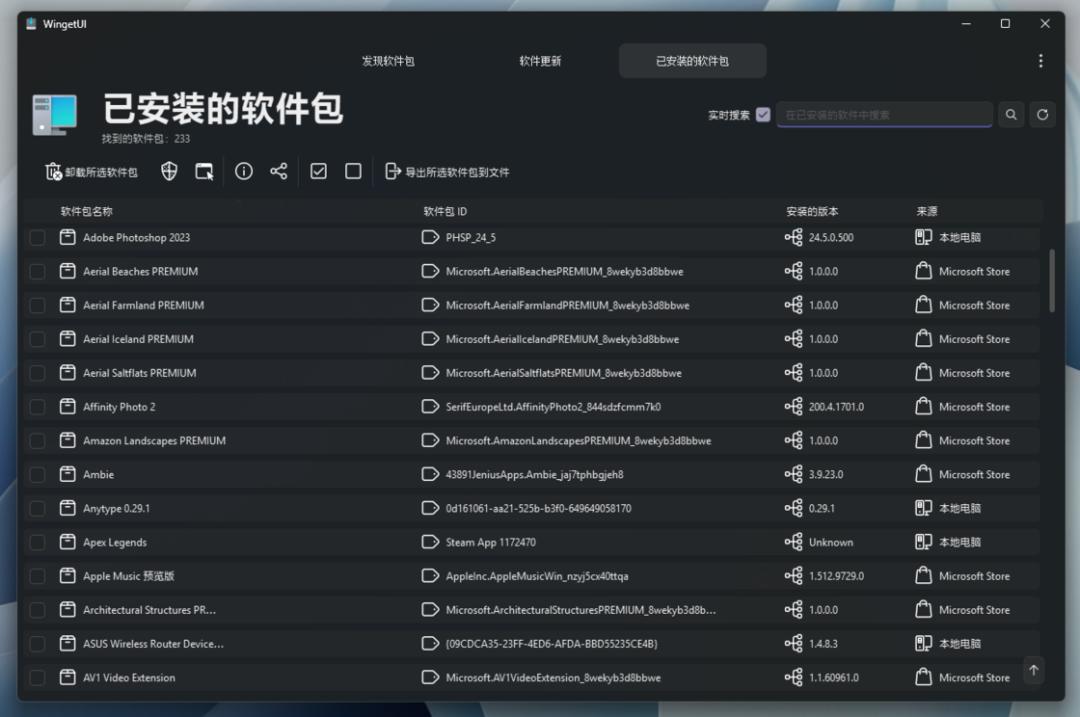Click the version value 1.1.60961.0
Screen dimensions: 1080x717
833,678
